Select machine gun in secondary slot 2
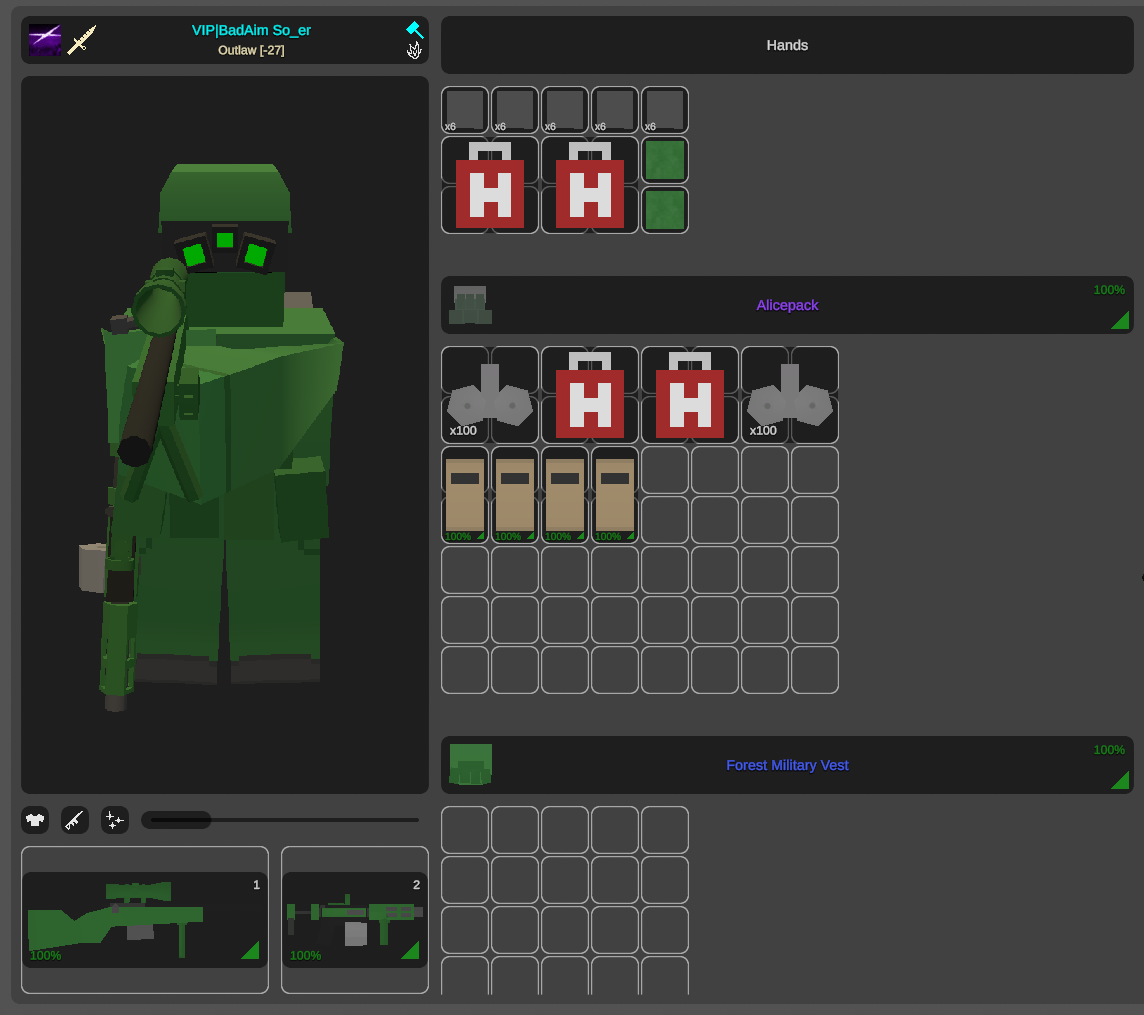Image resolution: width=1144 pixels, height=1015 pixels. [x=355, y=920]
